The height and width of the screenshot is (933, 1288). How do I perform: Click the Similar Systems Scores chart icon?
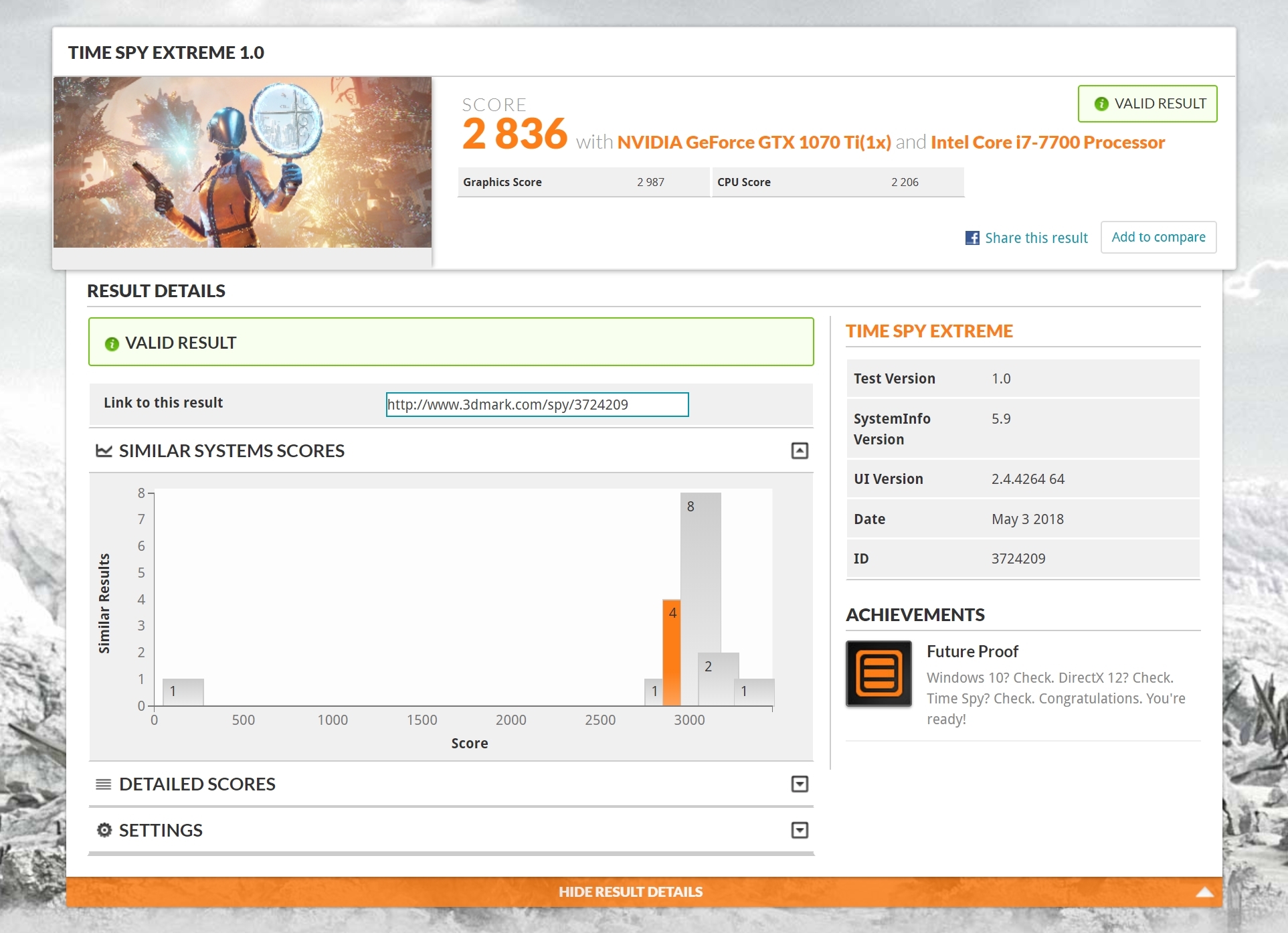pyautogui.click(x=104, y=450)
